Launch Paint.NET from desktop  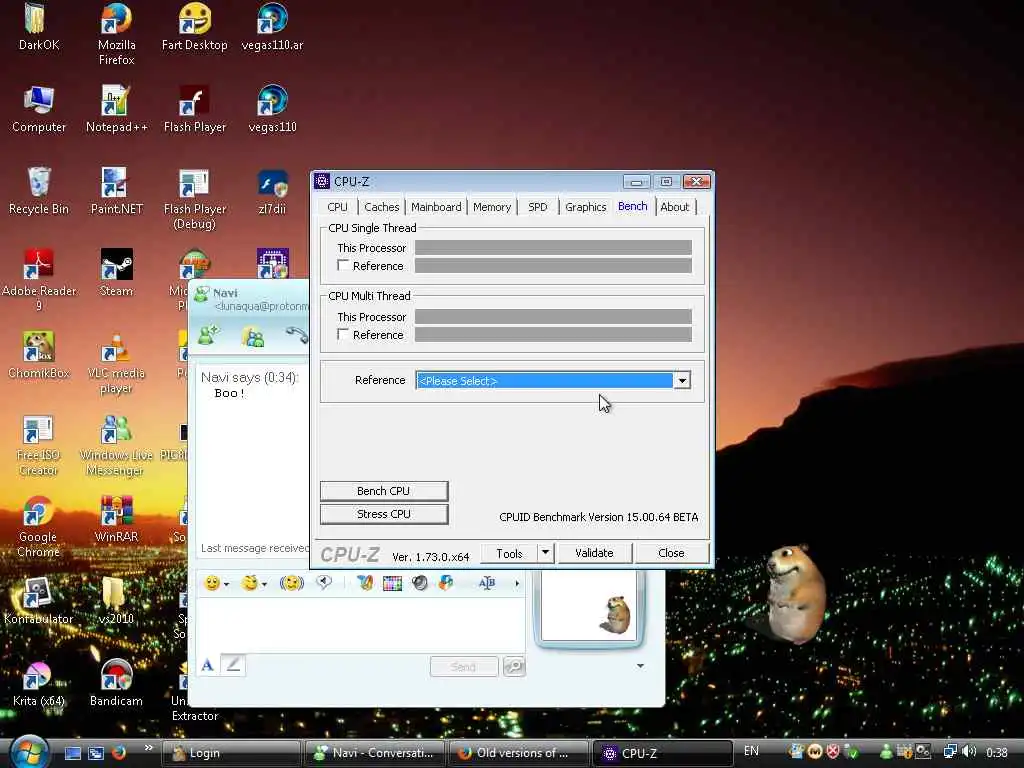(116, 191)
